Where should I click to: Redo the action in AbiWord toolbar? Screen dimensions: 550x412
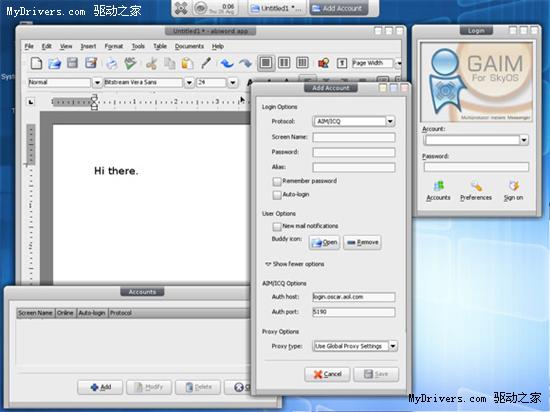[x=246, y=63]
